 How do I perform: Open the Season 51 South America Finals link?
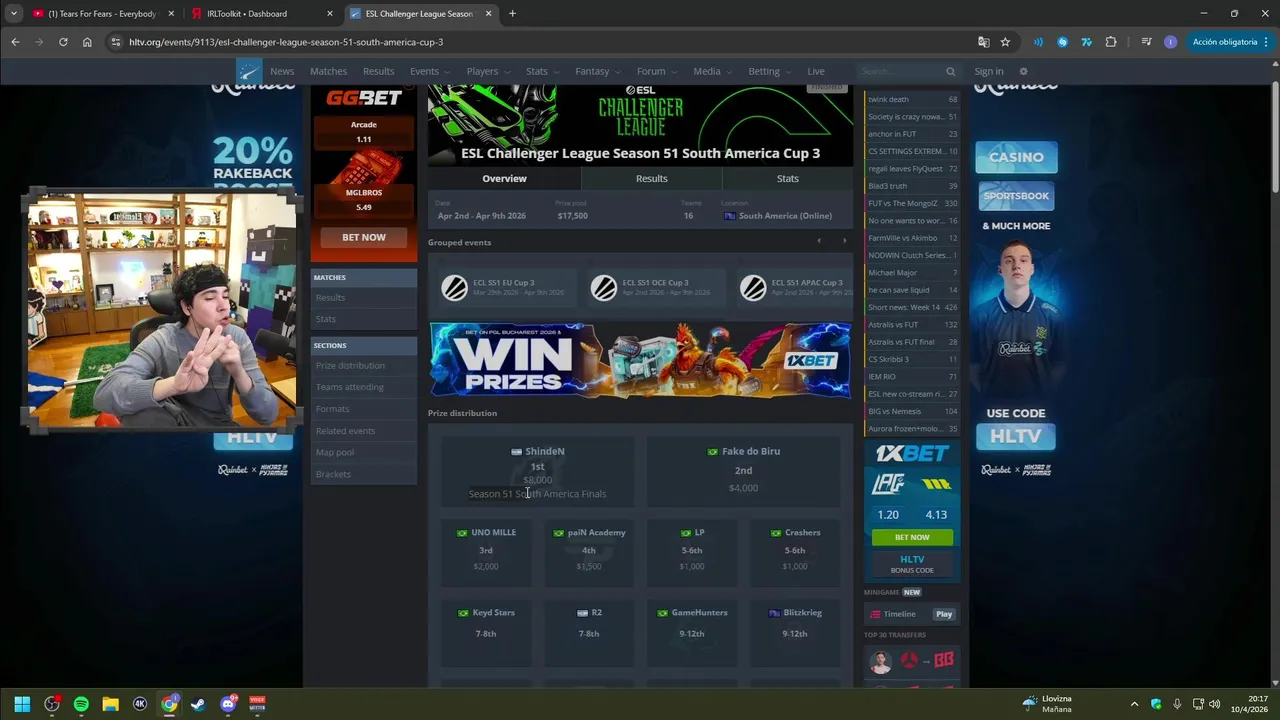click(x=537, y=494)
